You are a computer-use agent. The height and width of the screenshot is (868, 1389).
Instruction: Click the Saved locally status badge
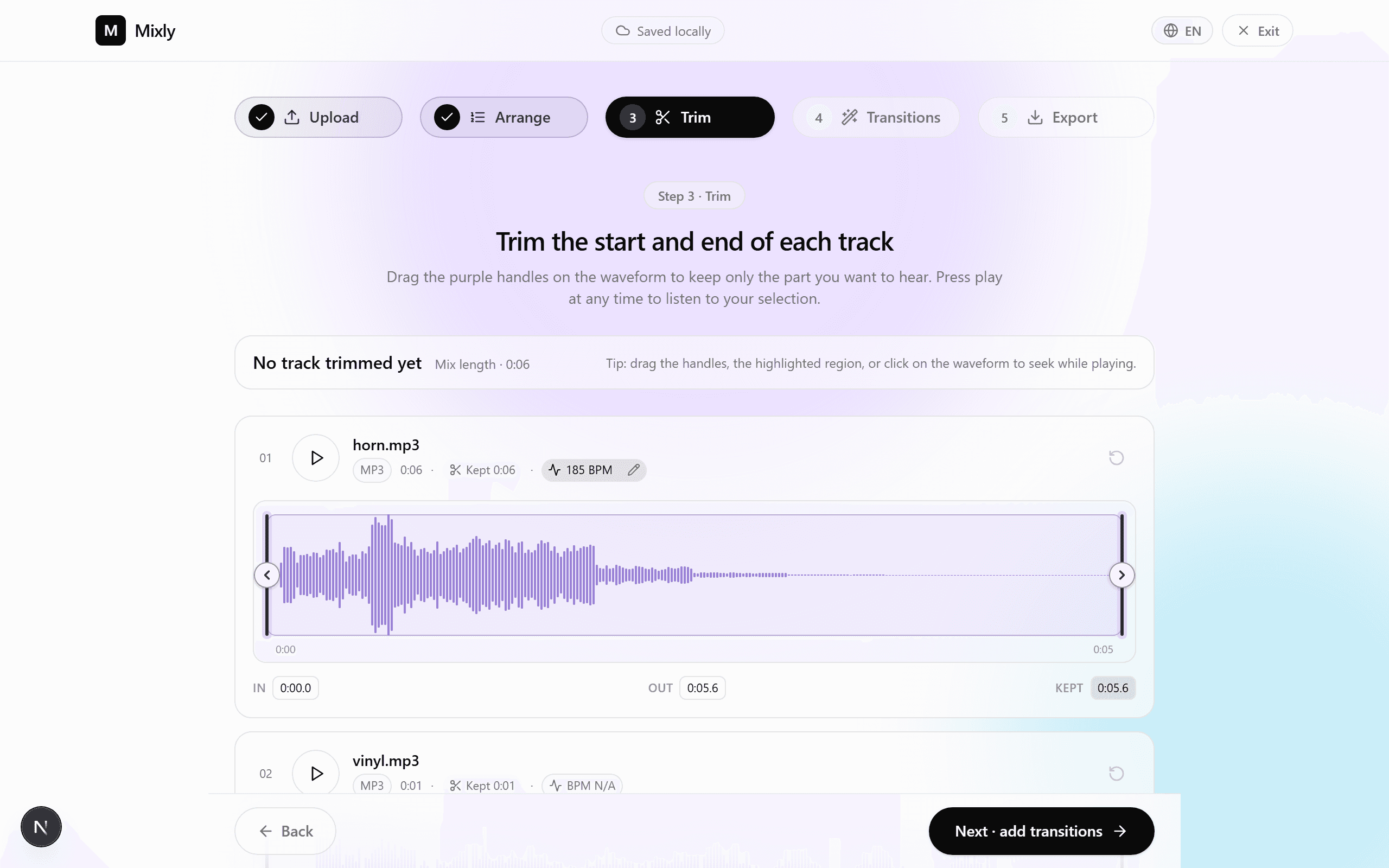coord(663,31)
